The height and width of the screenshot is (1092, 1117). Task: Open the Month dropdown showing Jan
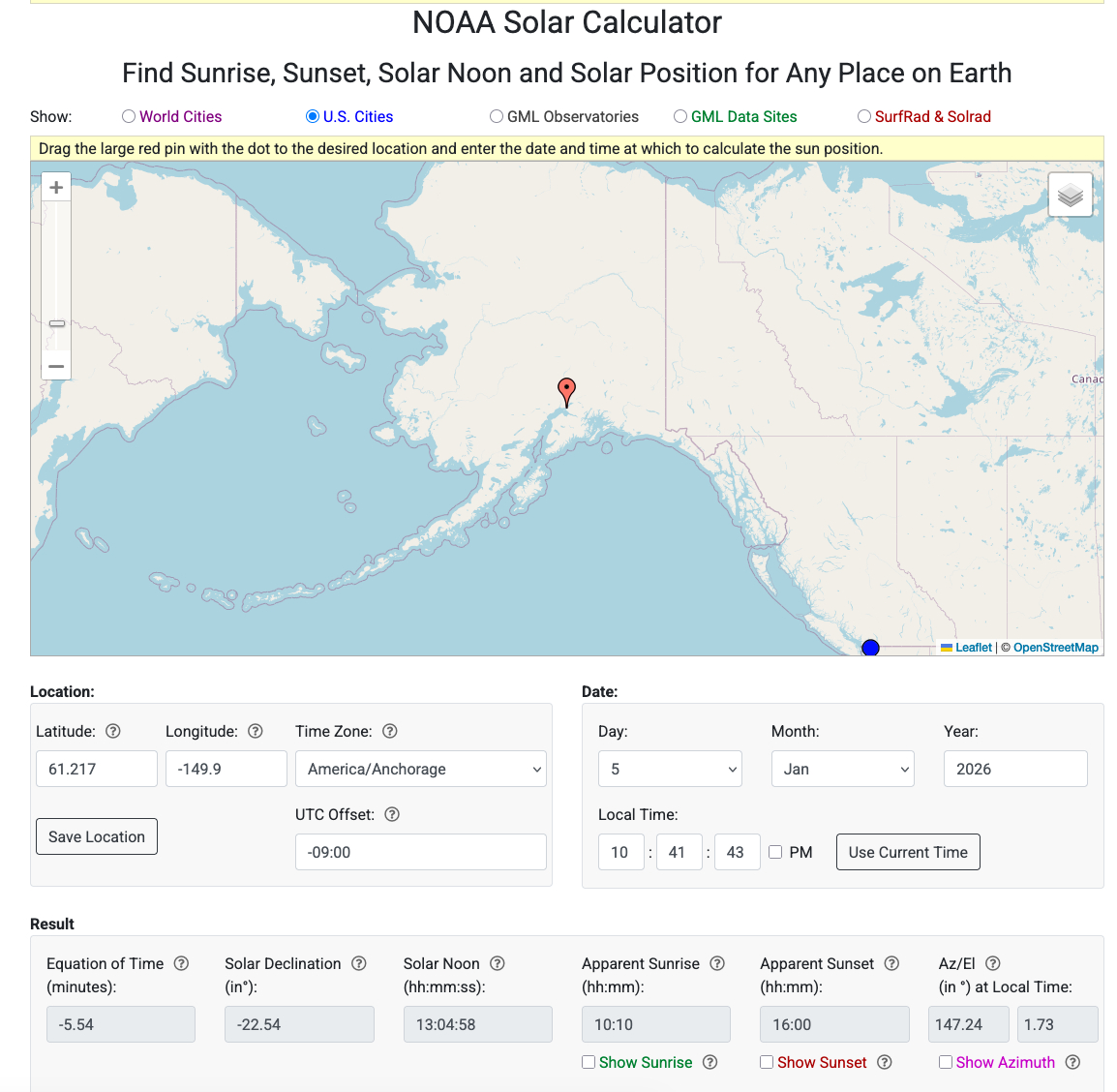(842, 769)
